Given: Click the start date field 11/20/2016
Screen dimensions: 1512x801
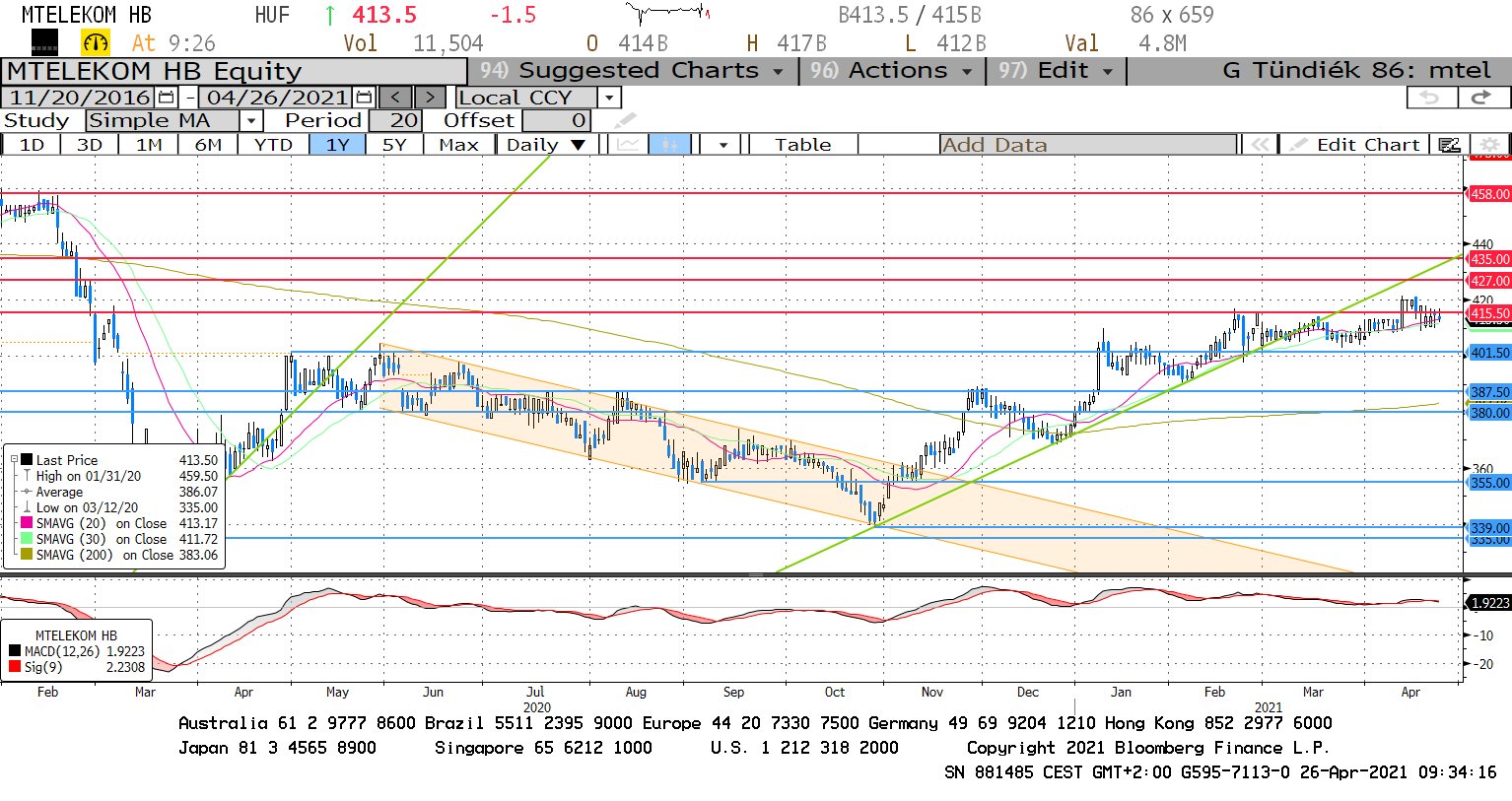Looking at the screenshot, I should pos(79,98).
